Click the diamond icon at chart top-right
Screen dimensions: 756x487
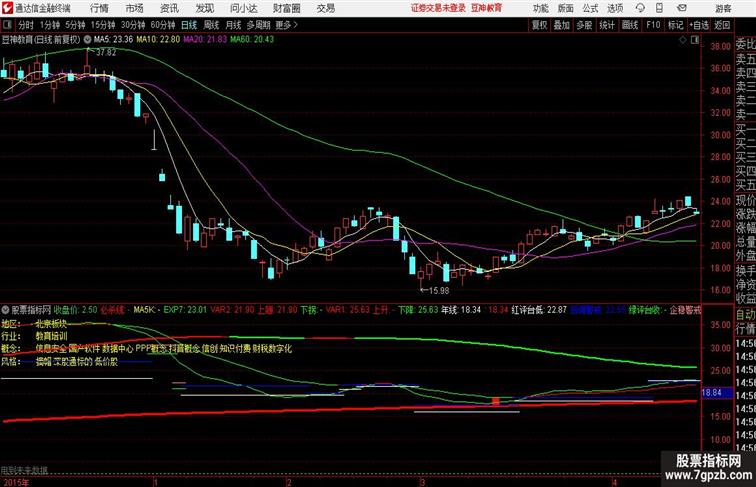[683, 40]
